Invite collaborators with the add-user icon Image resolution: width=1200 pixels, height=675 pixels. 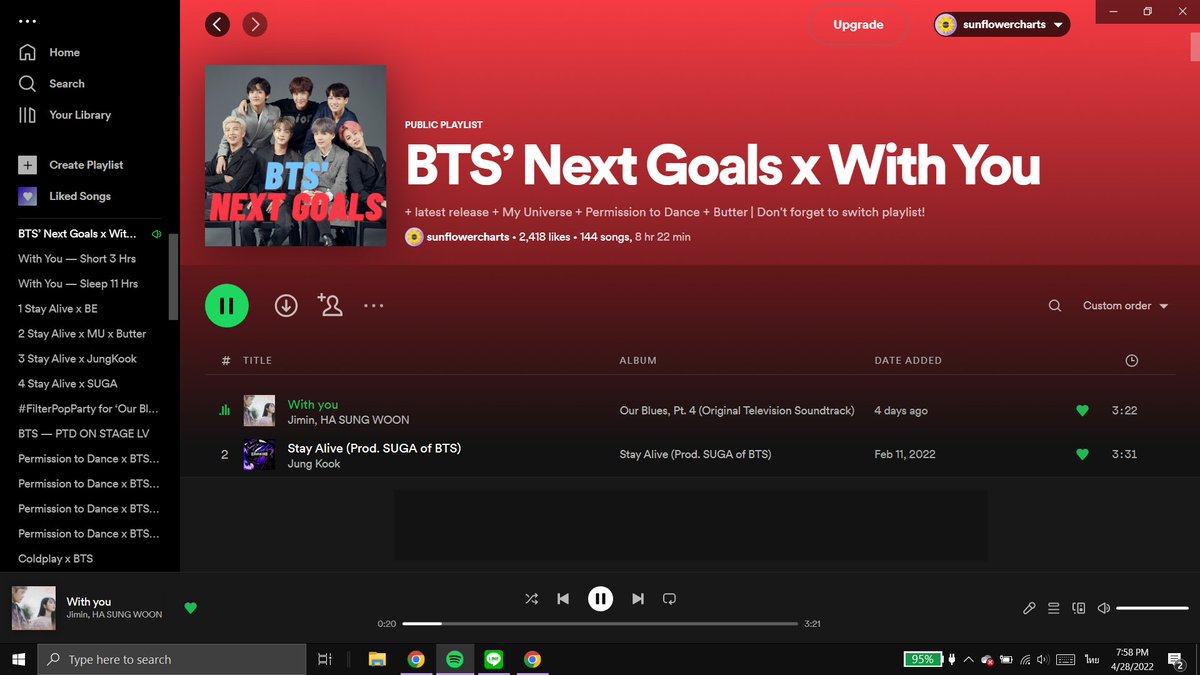coord(330,305)
